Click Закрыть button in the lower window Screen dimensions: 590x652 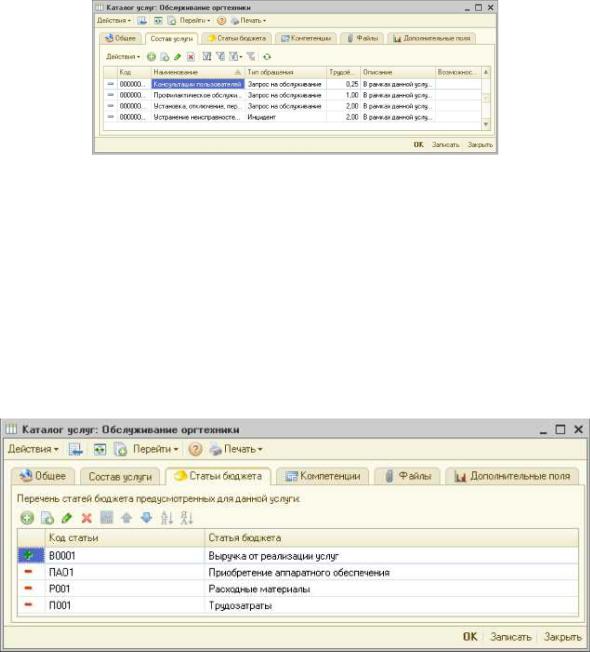coord(563,637)
